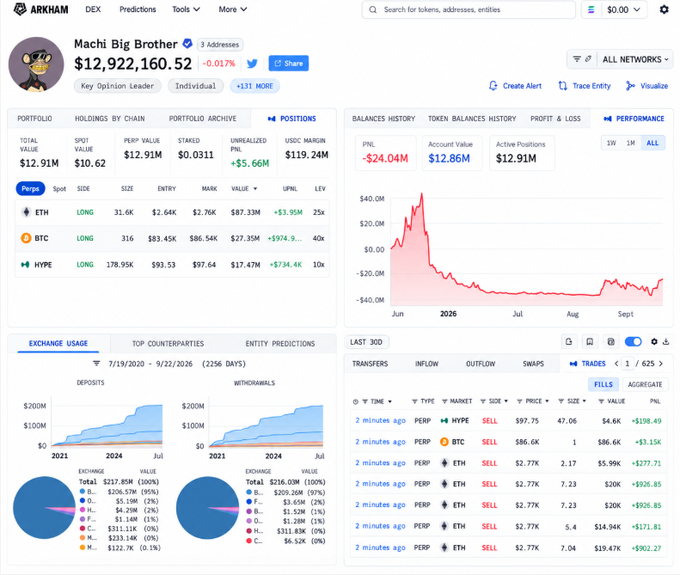Click the withdrawals pie chart
This screenshot has width=680, height=575.
click(x=207, y=508)
